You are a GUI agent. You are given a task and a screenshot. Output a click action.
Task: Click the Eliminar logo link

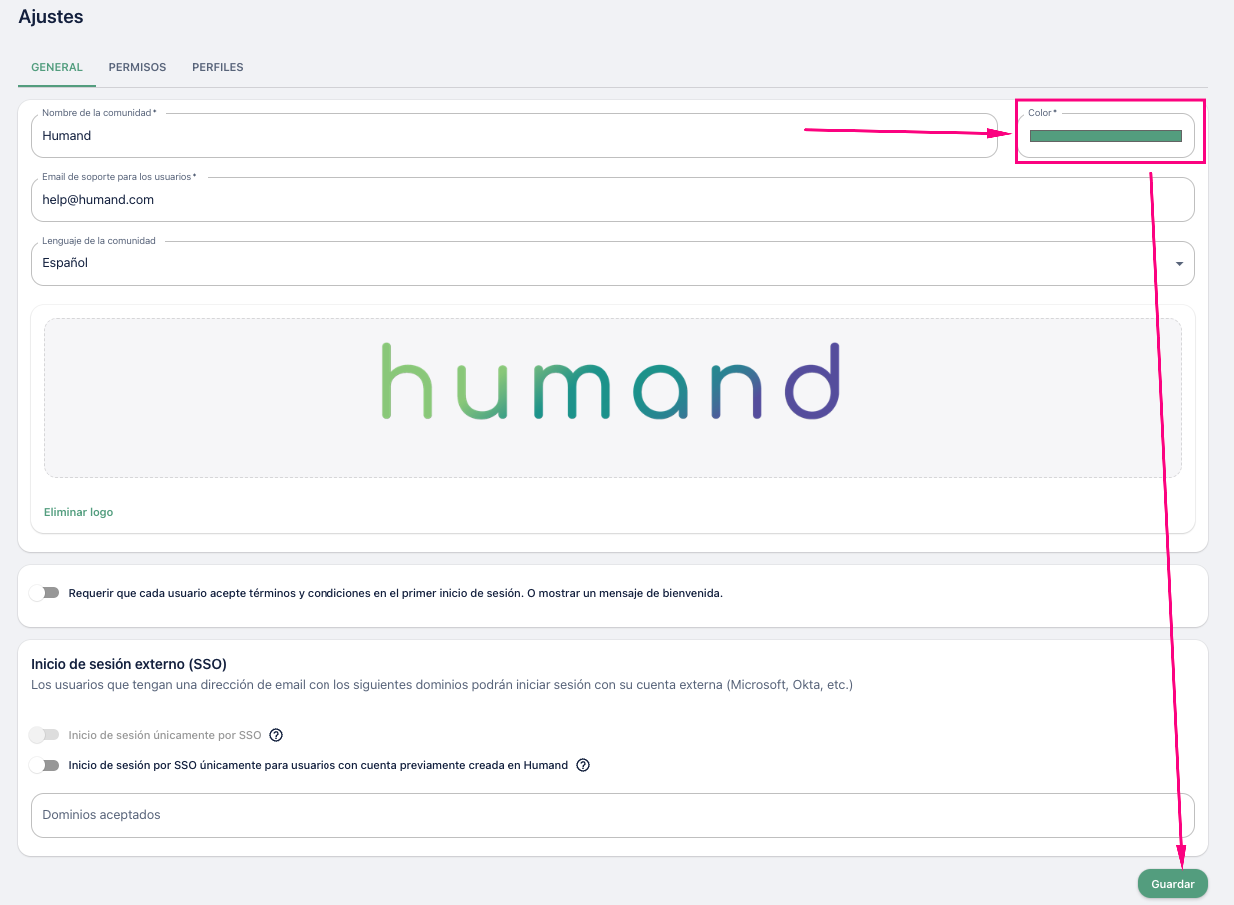coord(79,512)
